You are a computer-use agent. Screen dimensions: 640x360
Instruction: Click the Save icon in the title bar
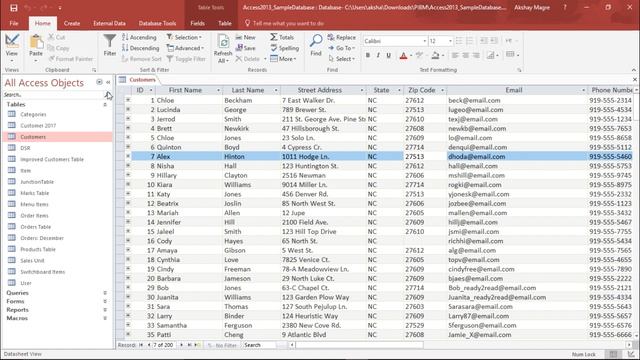click(x=13, y=8)
